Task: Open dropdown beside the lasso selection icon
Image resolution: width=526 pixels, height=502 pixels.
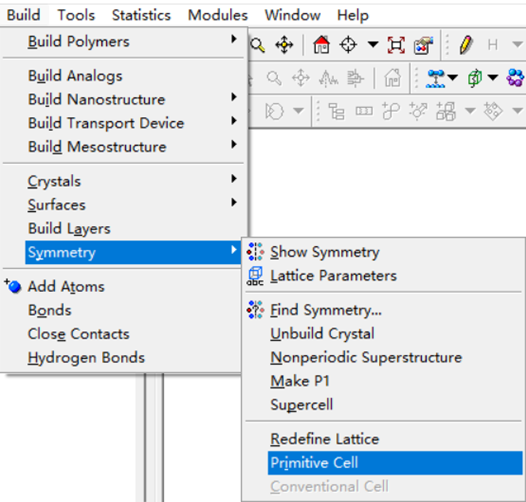Action: pos(298,110)
